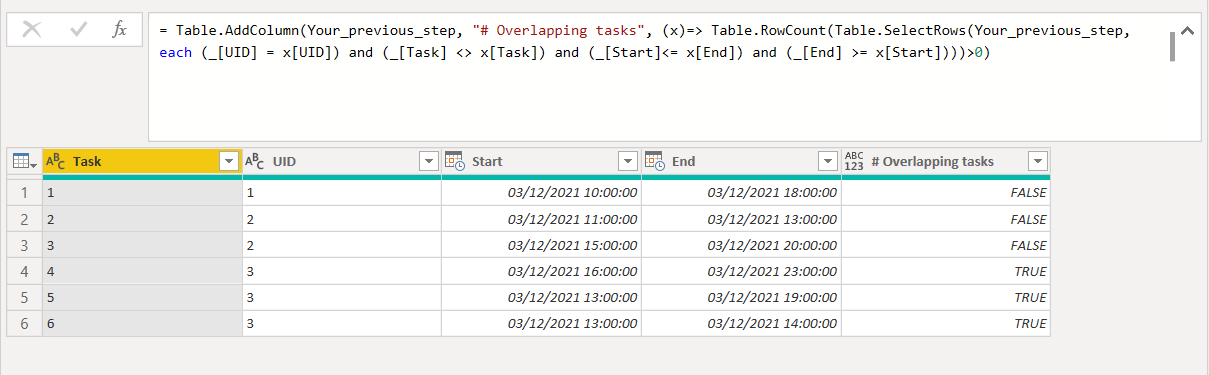This screenshot has height=375, width=1209.
Task: Click End cell 03/12/2021 23:00:00
Action: tap(741, 271)
